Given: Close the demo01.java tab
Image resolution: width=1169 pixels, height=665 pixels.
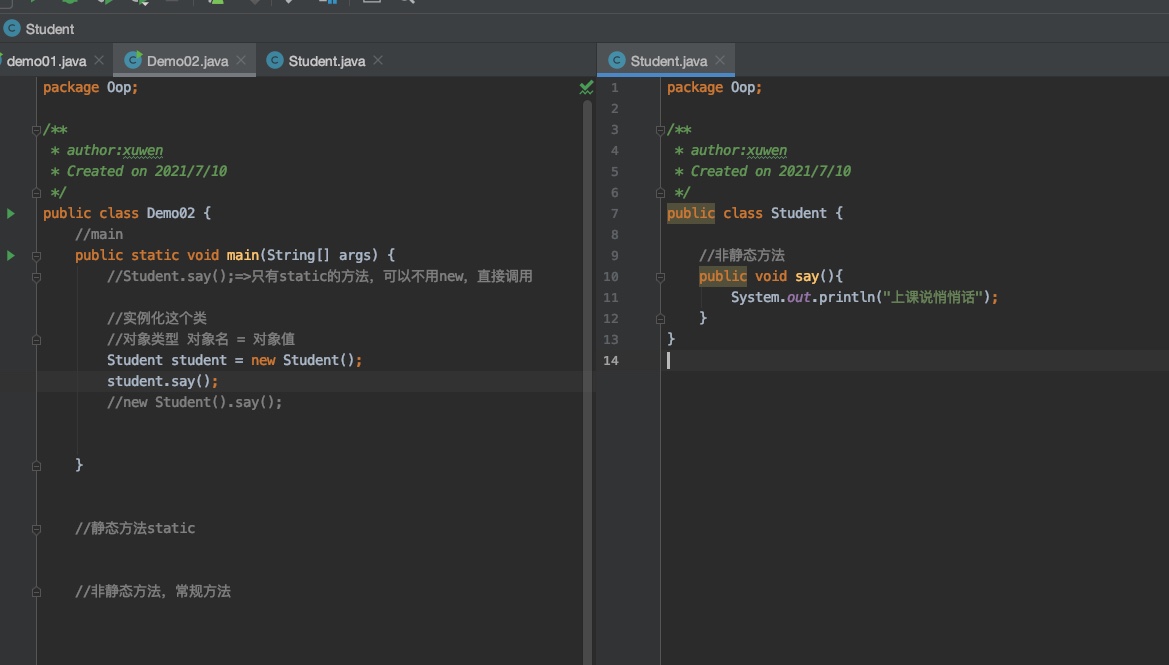Looking at the screenshot, I should (x=99, y=61).
